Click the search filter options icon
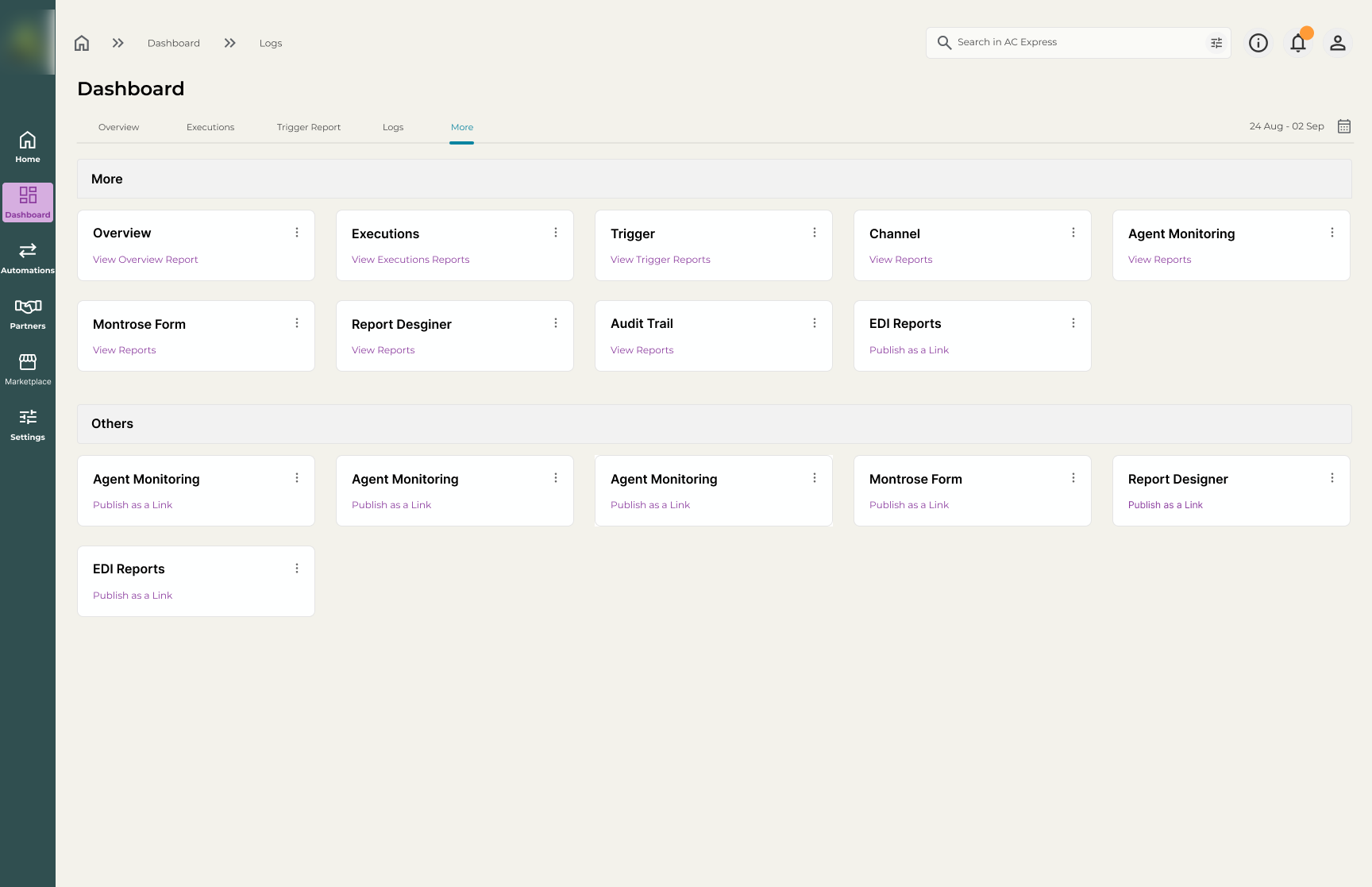This screenshot has width=1372, height=887. (1216, 43)
